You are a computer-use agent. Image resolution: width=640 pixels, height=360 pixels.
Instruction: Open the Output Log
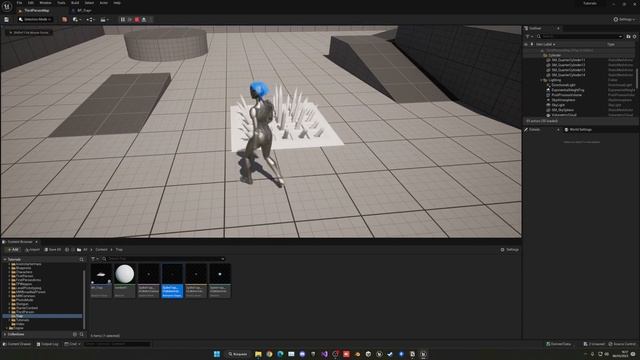(x=47, y=344)
